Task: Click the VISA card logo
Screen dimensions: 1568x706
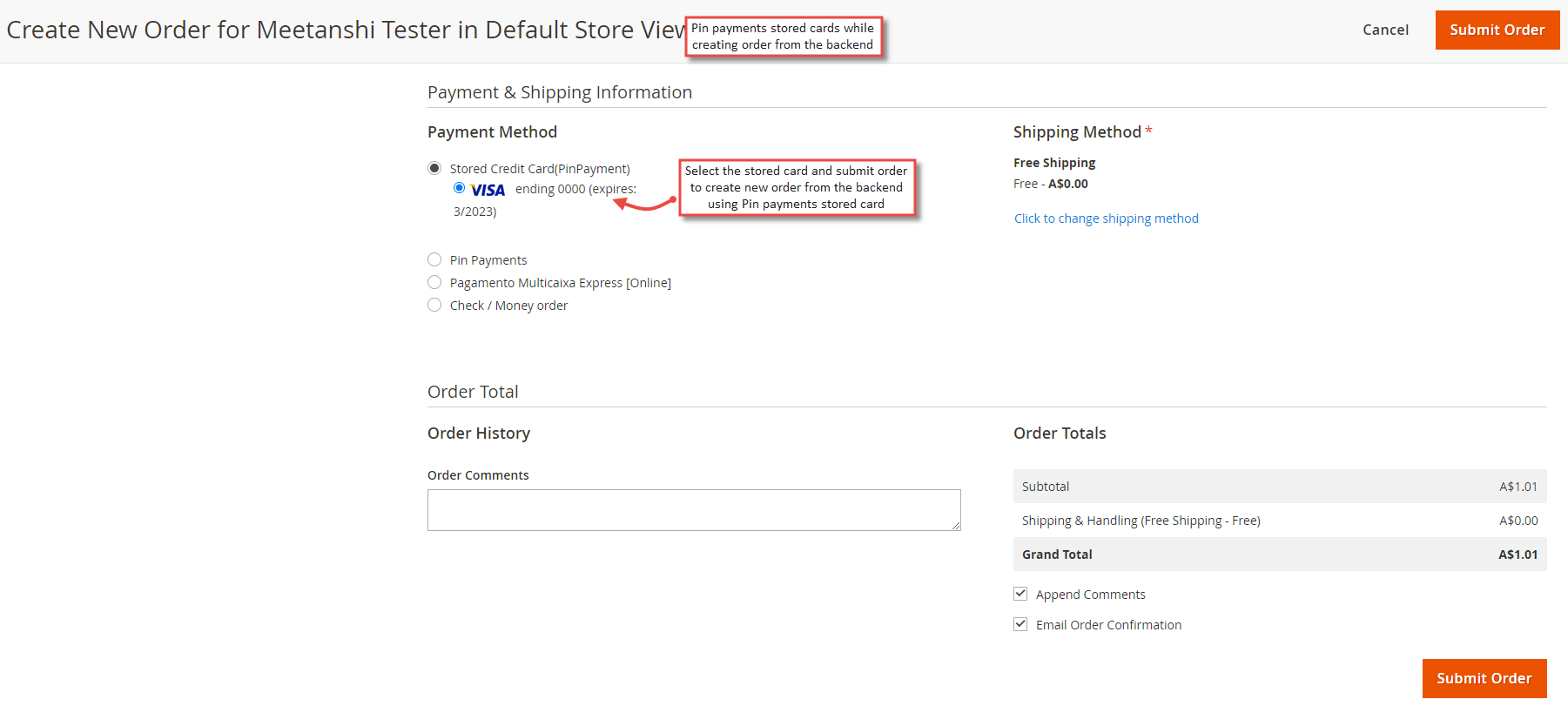Action: [x=488, y=190]
